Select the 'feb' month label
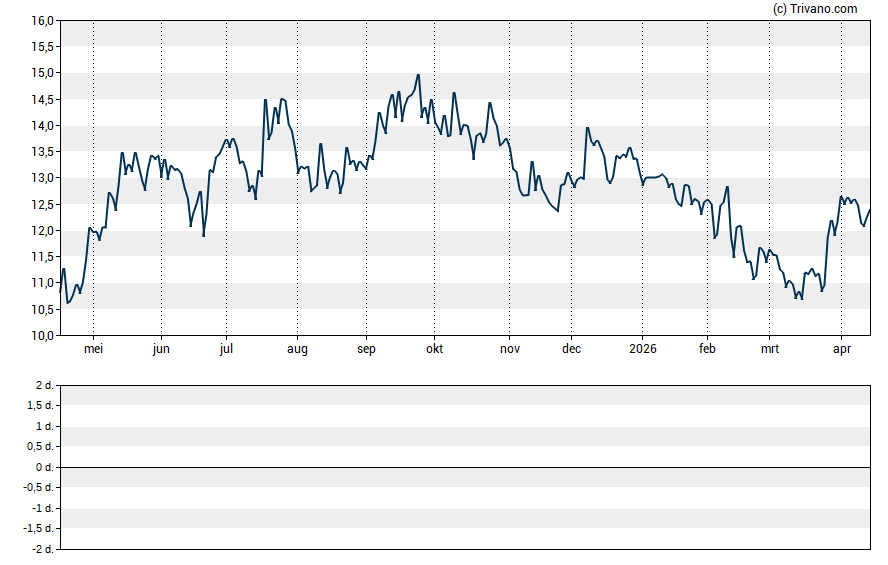This screenshot has height=565, width=888. (707, 349)
